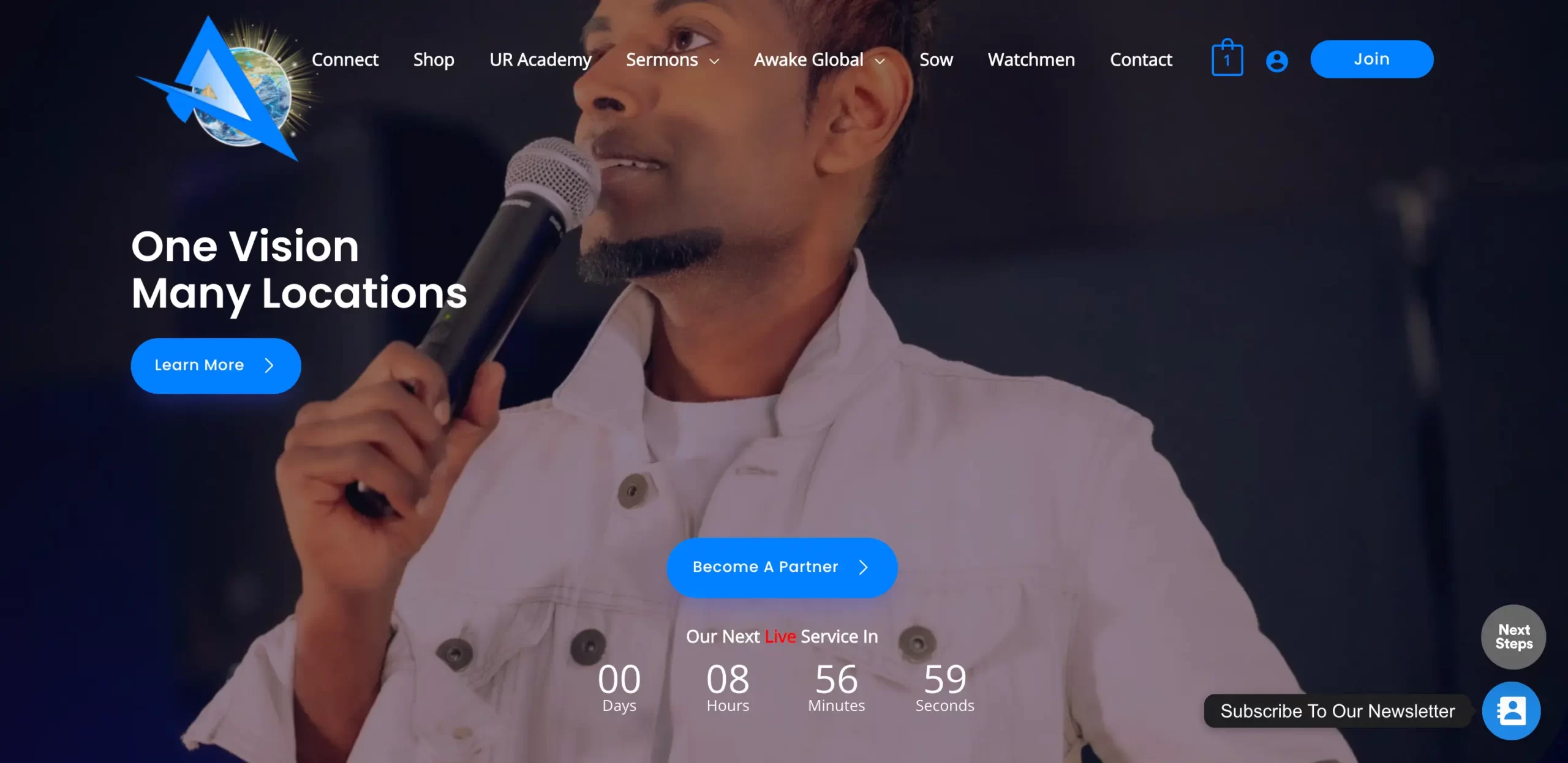
Task: Expand the Awake Global dropdown chevron
Action: click(880, 61)
